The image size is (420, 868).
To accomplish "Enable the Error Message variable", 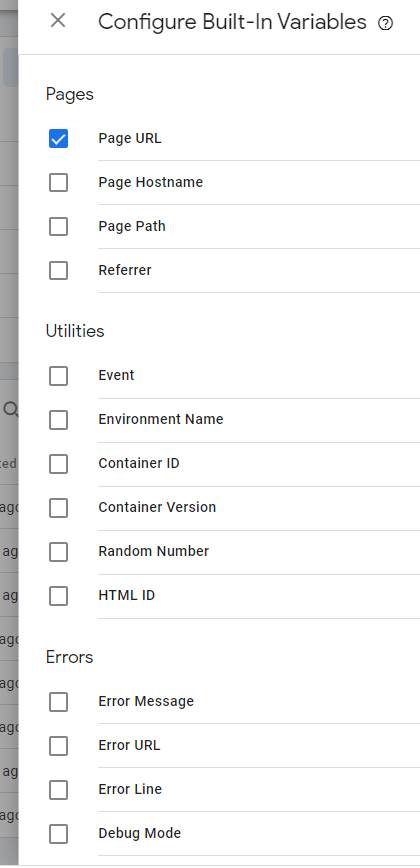I will tap(59, 702).
